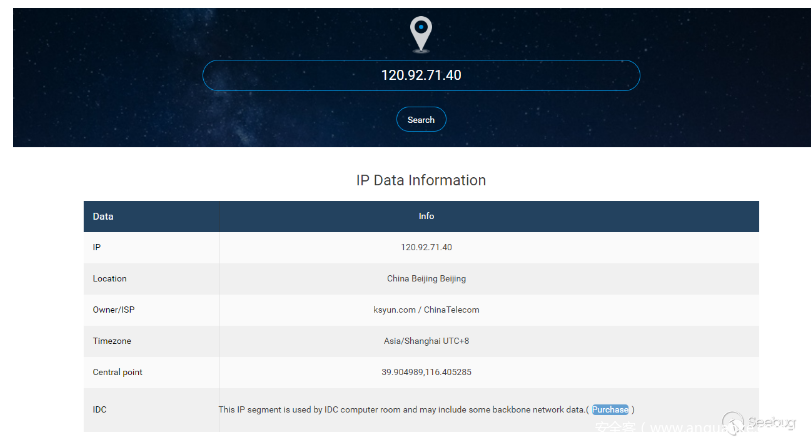Select the Timezone row label

pos(112,341)
